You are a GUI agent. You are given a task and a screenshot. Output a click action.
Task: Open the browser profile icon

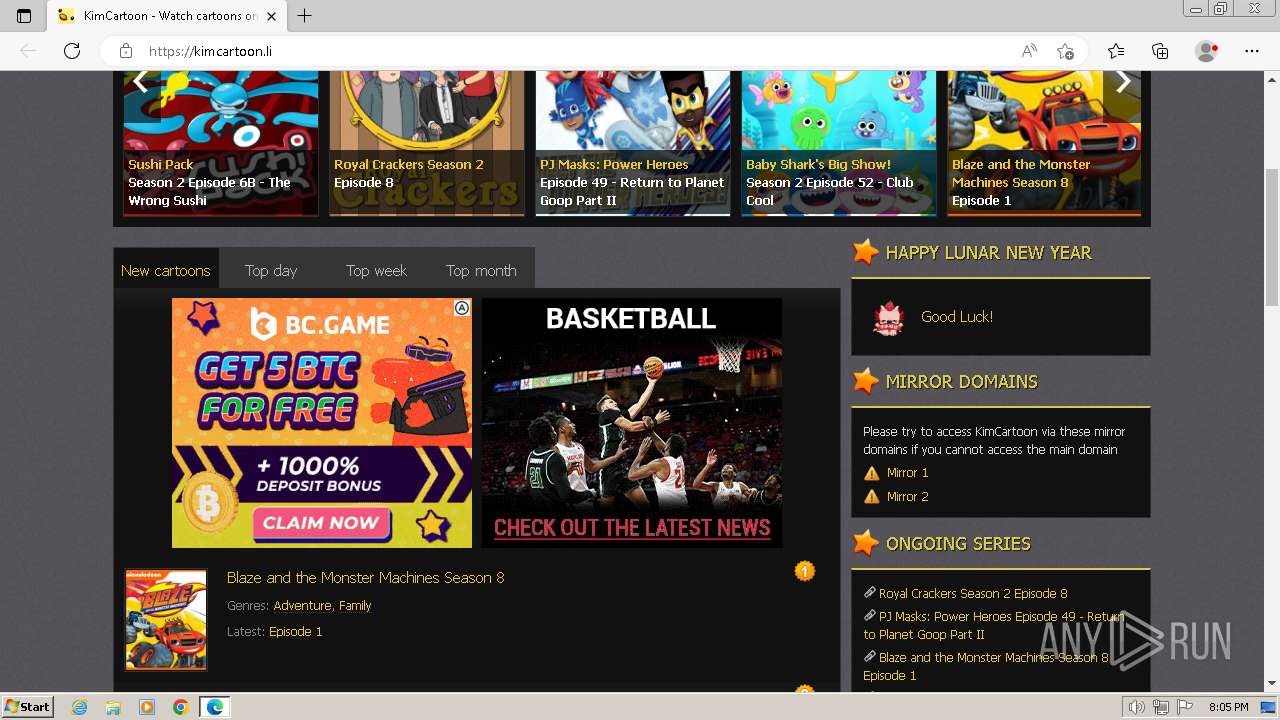(x=1207, y=51)
